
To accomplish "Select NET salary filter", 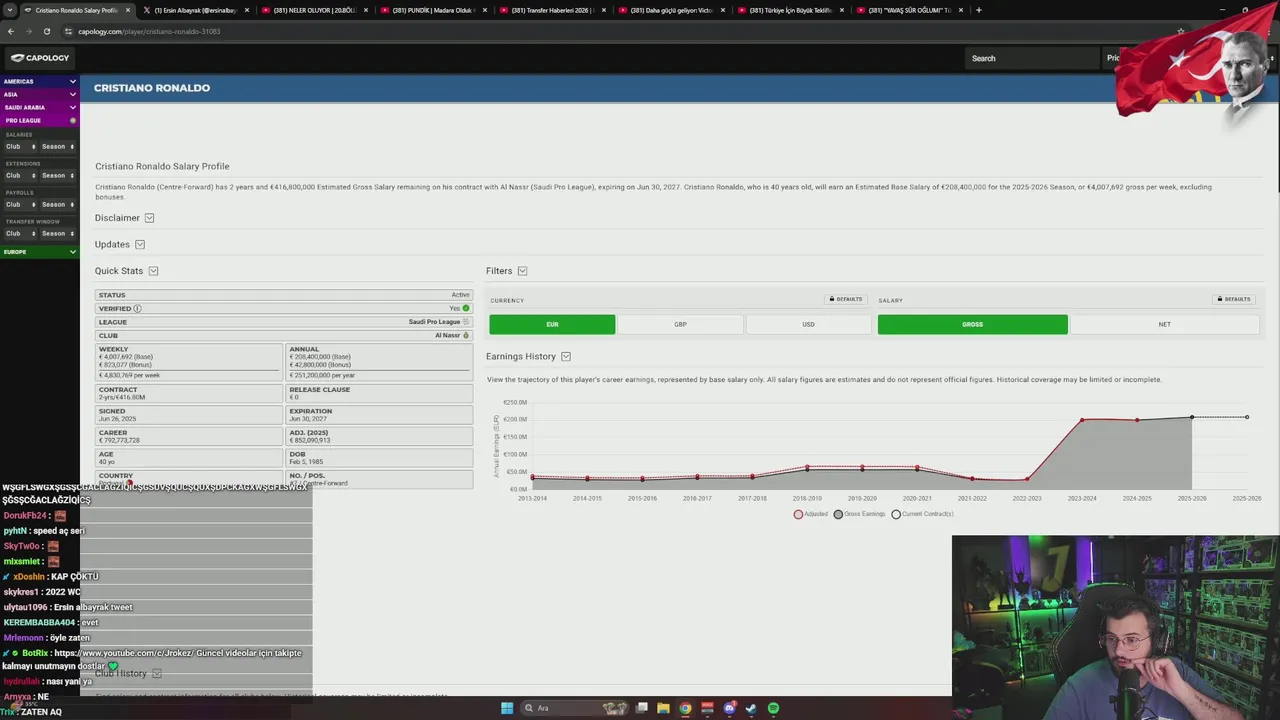I will tap(1164, 324).
